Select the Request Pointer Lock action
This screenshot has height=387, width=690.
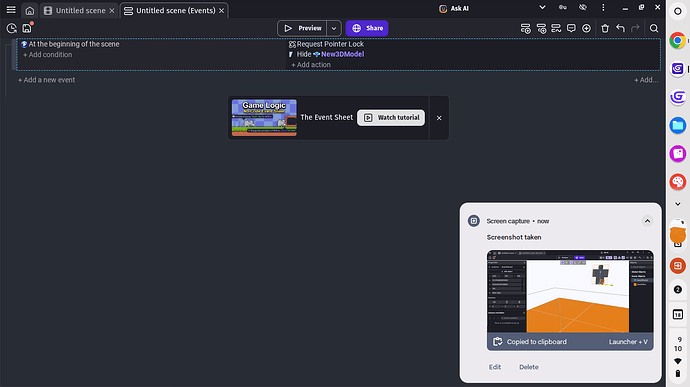(327, 44)
